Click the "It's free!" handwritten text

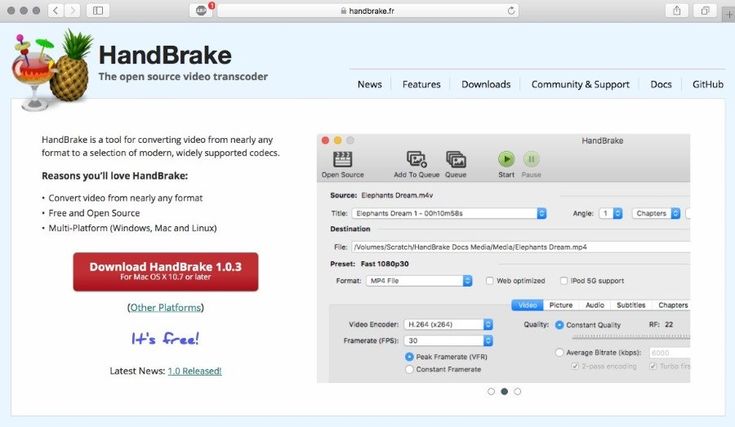tap(165, 338)
